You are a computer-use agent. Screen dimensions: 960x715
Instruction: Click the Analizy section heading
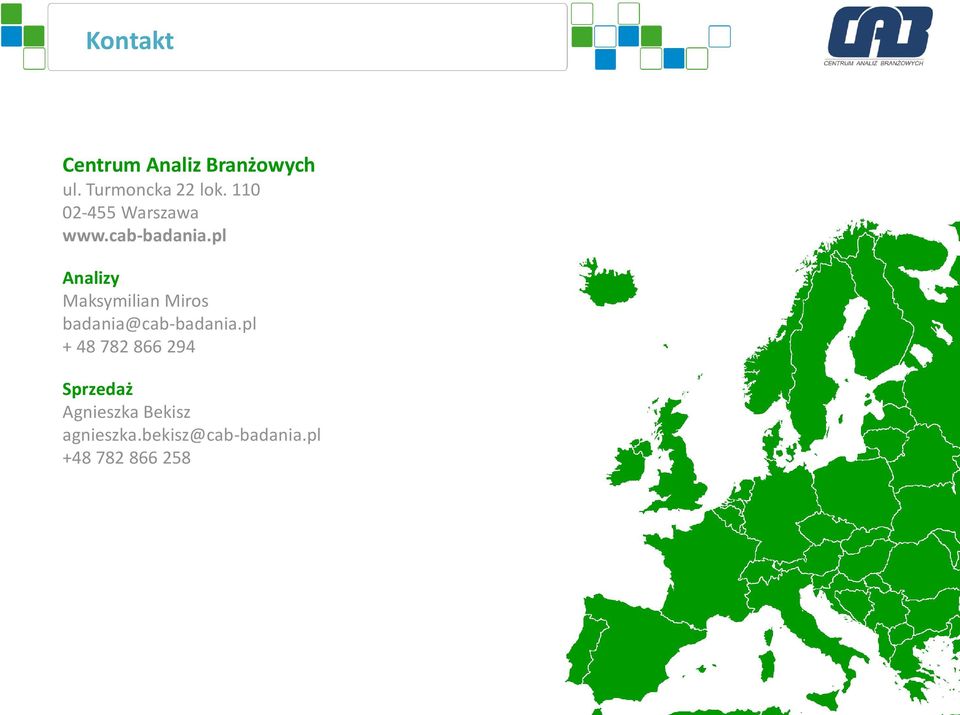(91, 278)
